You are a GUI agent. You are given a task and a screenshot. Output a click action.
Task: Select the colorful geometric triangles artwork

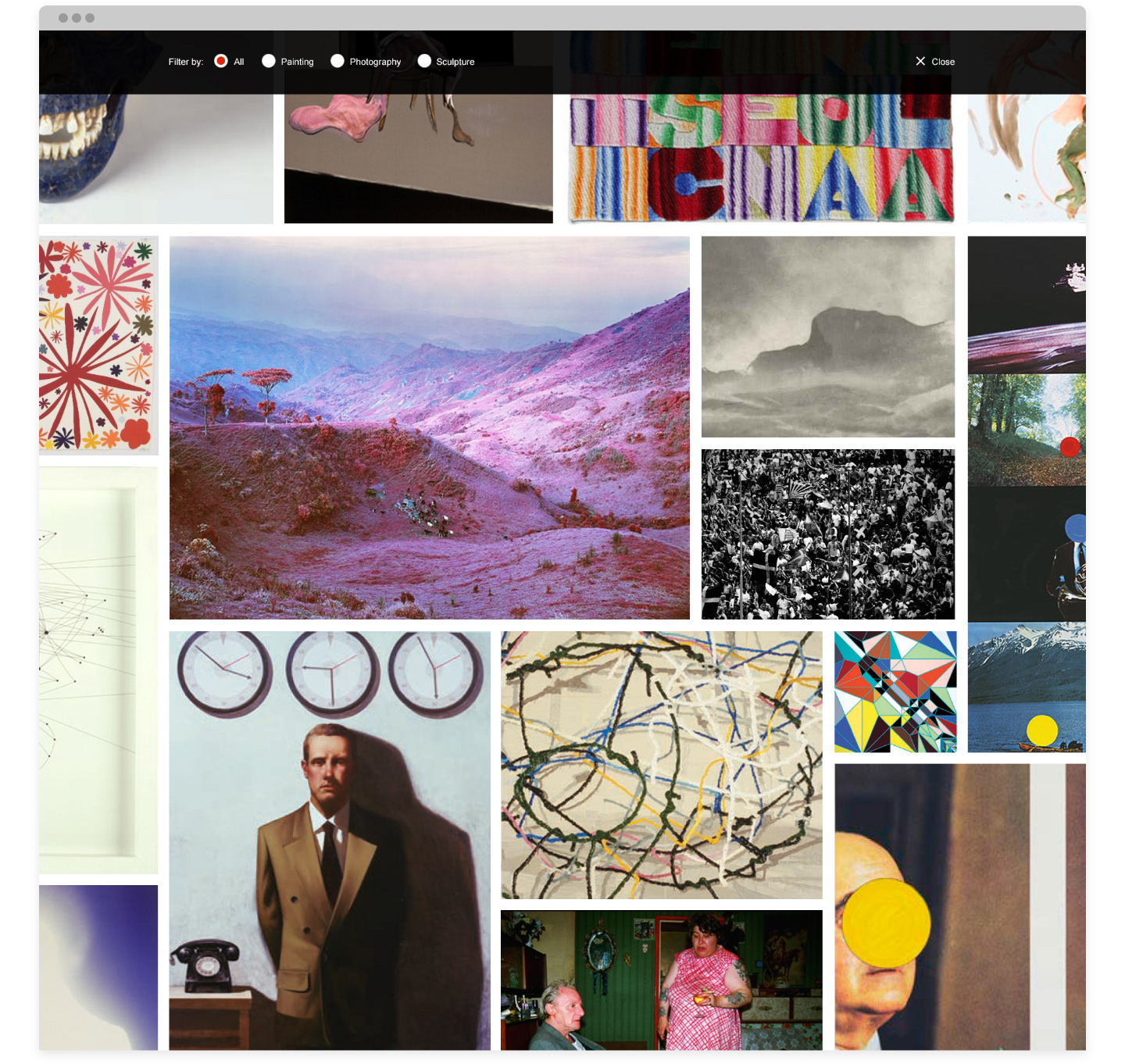(x=895, y=692)
